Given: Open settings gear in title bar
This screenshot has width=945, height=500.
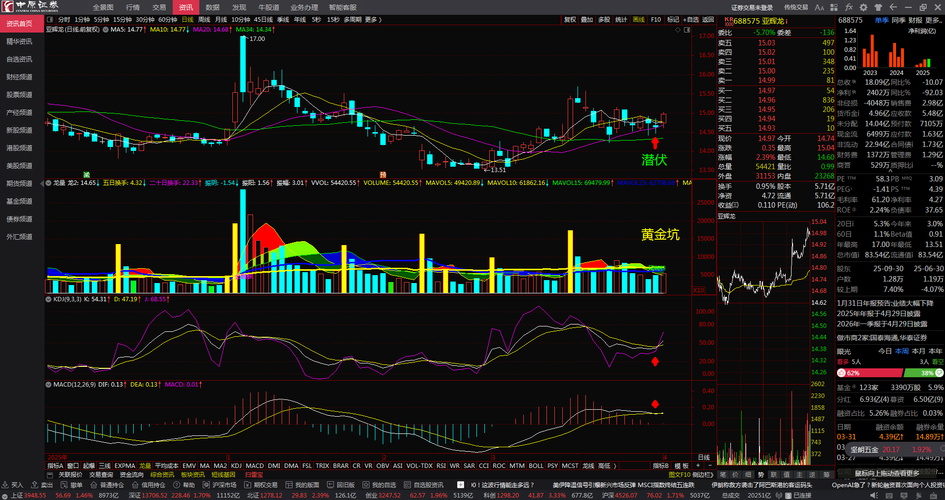Looking at the screenshot, I should 864,7.
